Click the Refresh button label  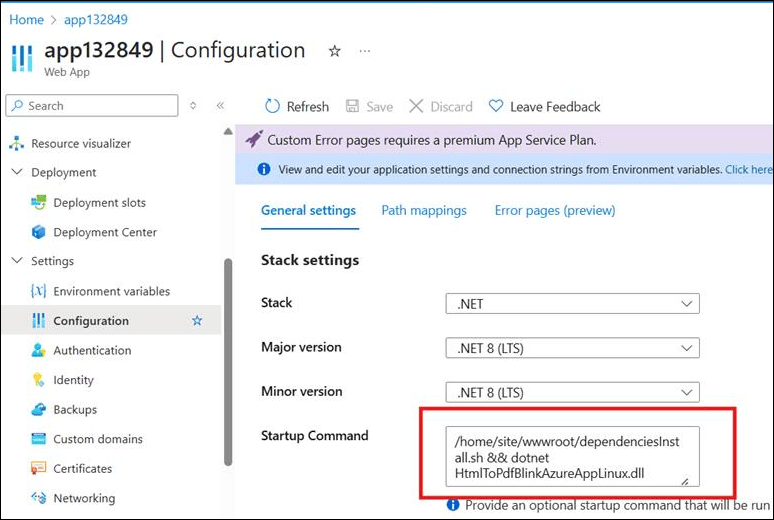(x=308, y=107)
